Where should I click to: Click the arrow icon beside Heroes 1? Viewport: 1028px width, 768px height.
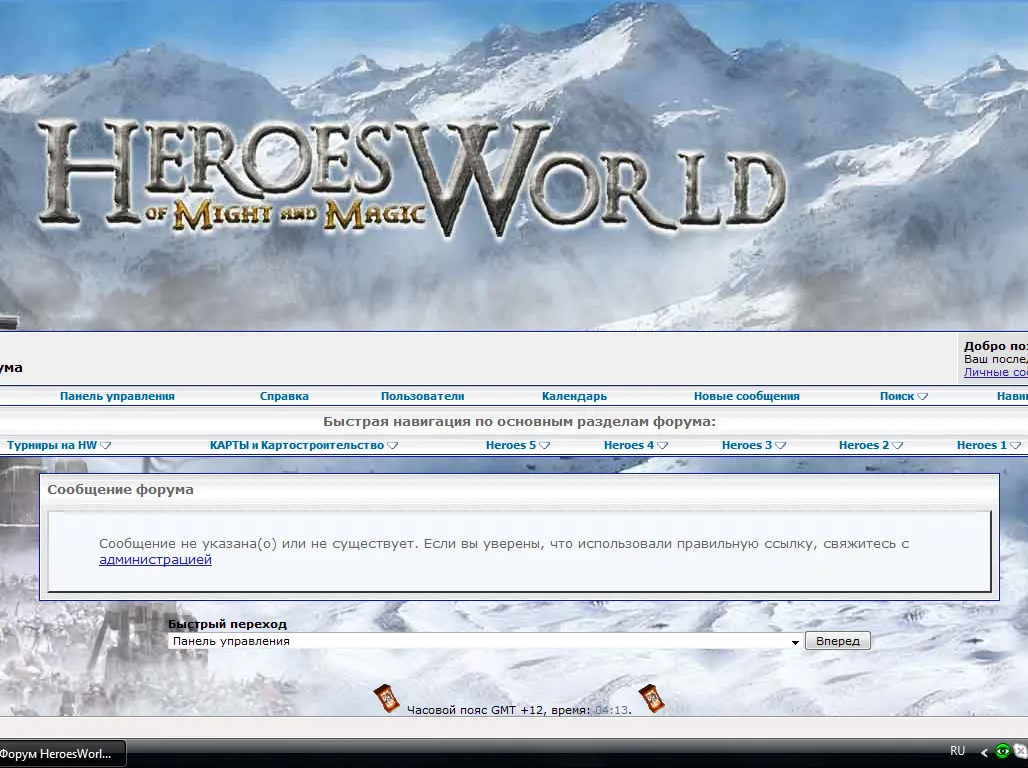pos(1016,445)
